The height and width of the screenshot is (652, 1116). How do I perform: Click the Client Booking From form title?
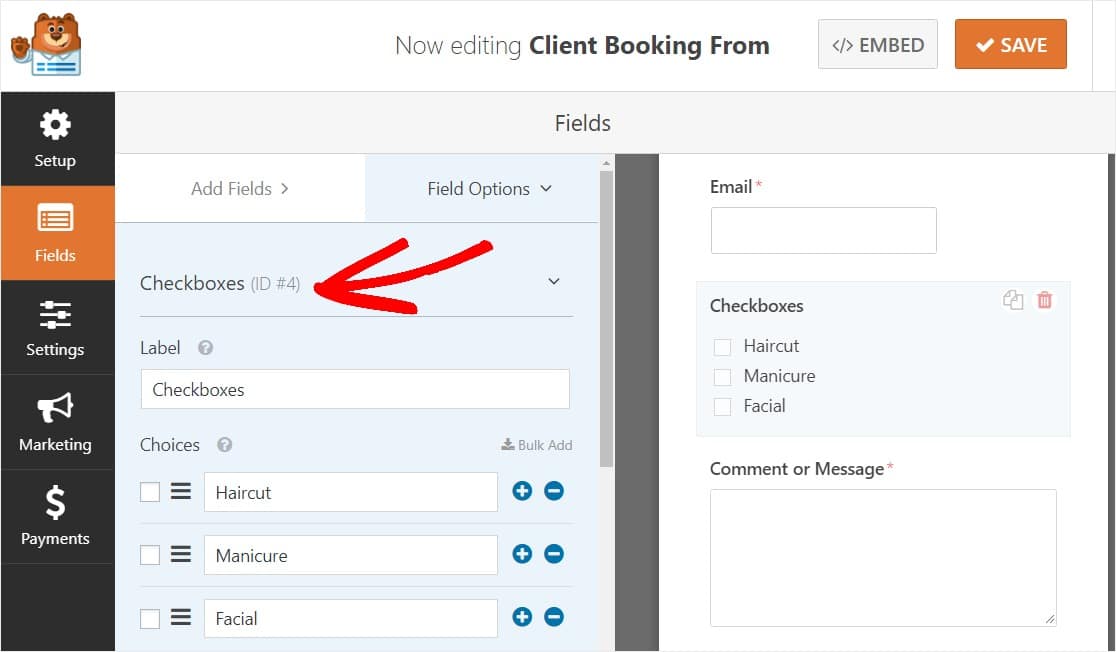pos(649,46)
